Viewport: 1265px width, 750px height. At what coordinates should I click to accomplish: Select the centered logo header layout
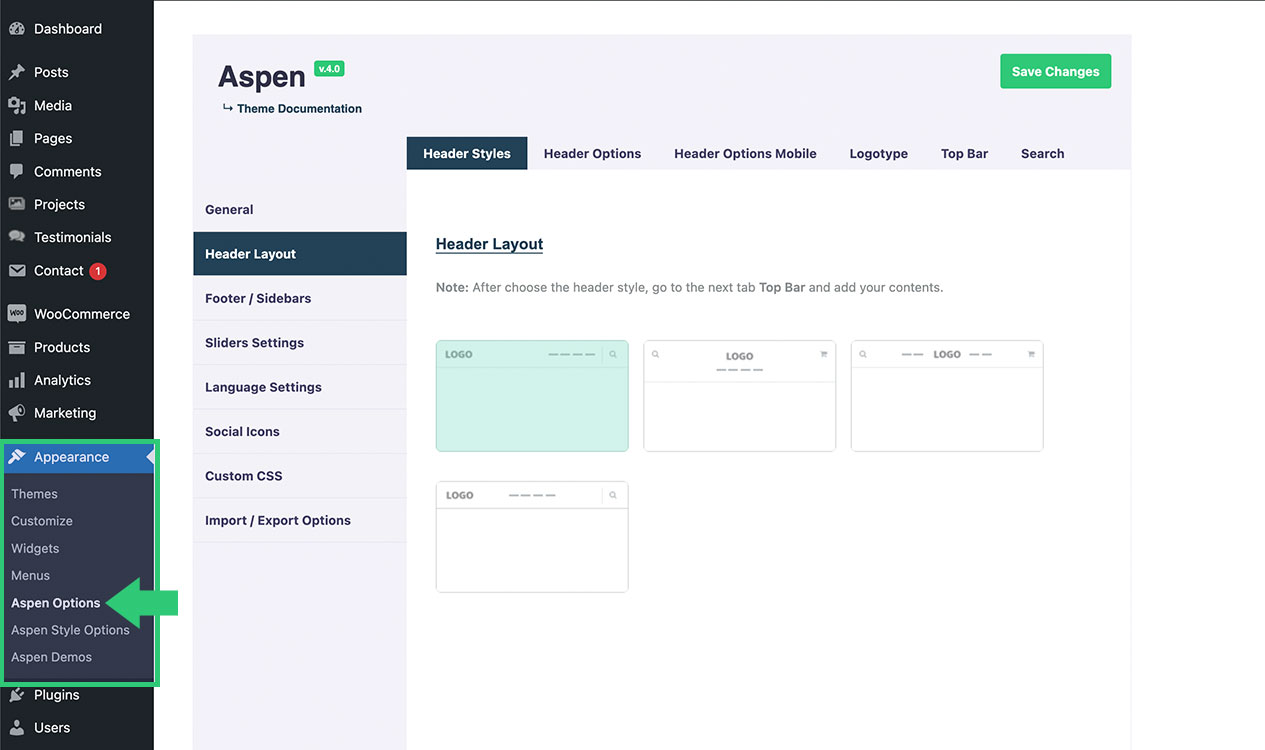click(739, 396)
